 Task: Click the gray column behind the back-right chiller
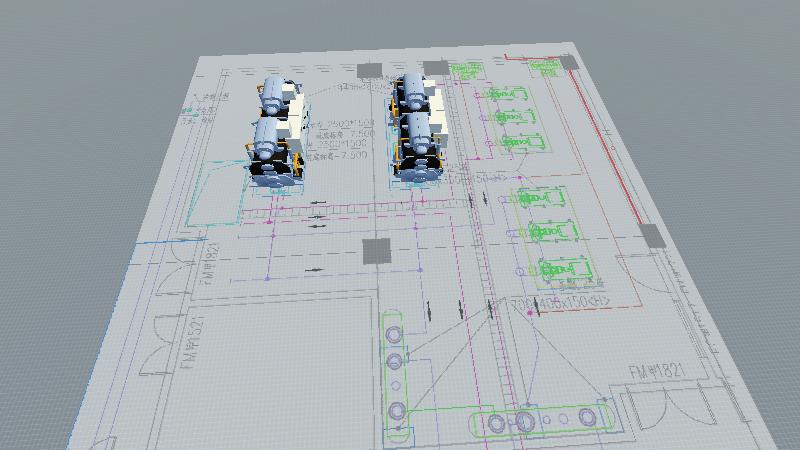pos(435,68)
